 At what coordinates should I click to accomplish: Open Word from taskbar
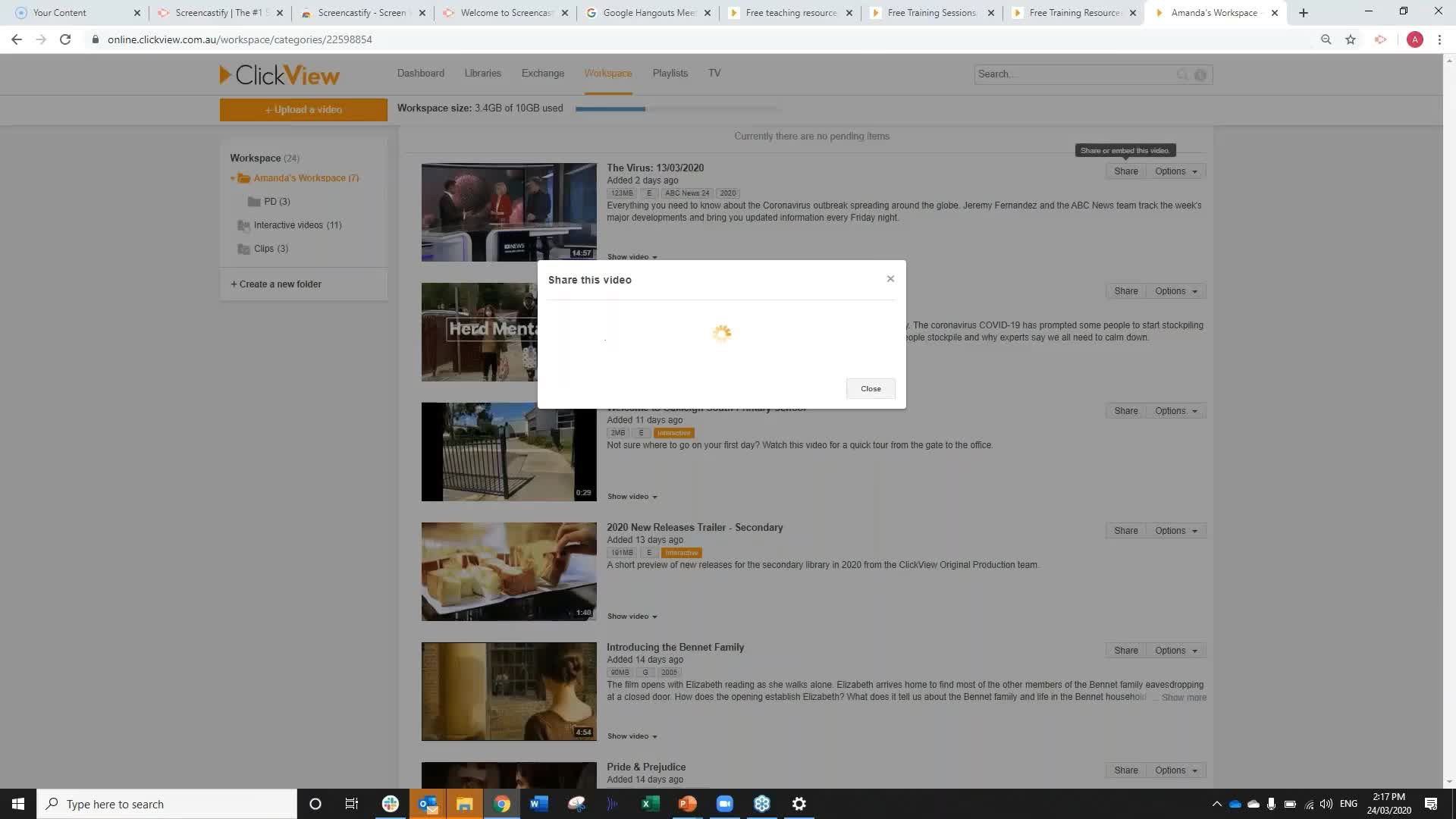point(539,804)
